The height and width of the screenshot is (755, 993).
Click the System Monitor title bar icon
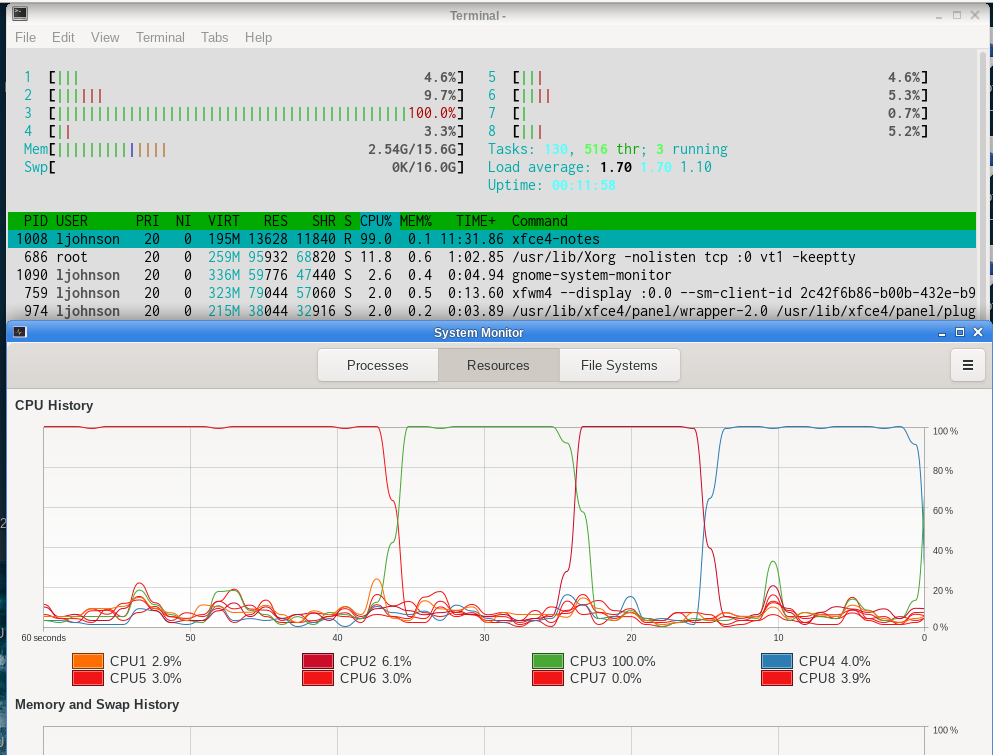point(19,332)
